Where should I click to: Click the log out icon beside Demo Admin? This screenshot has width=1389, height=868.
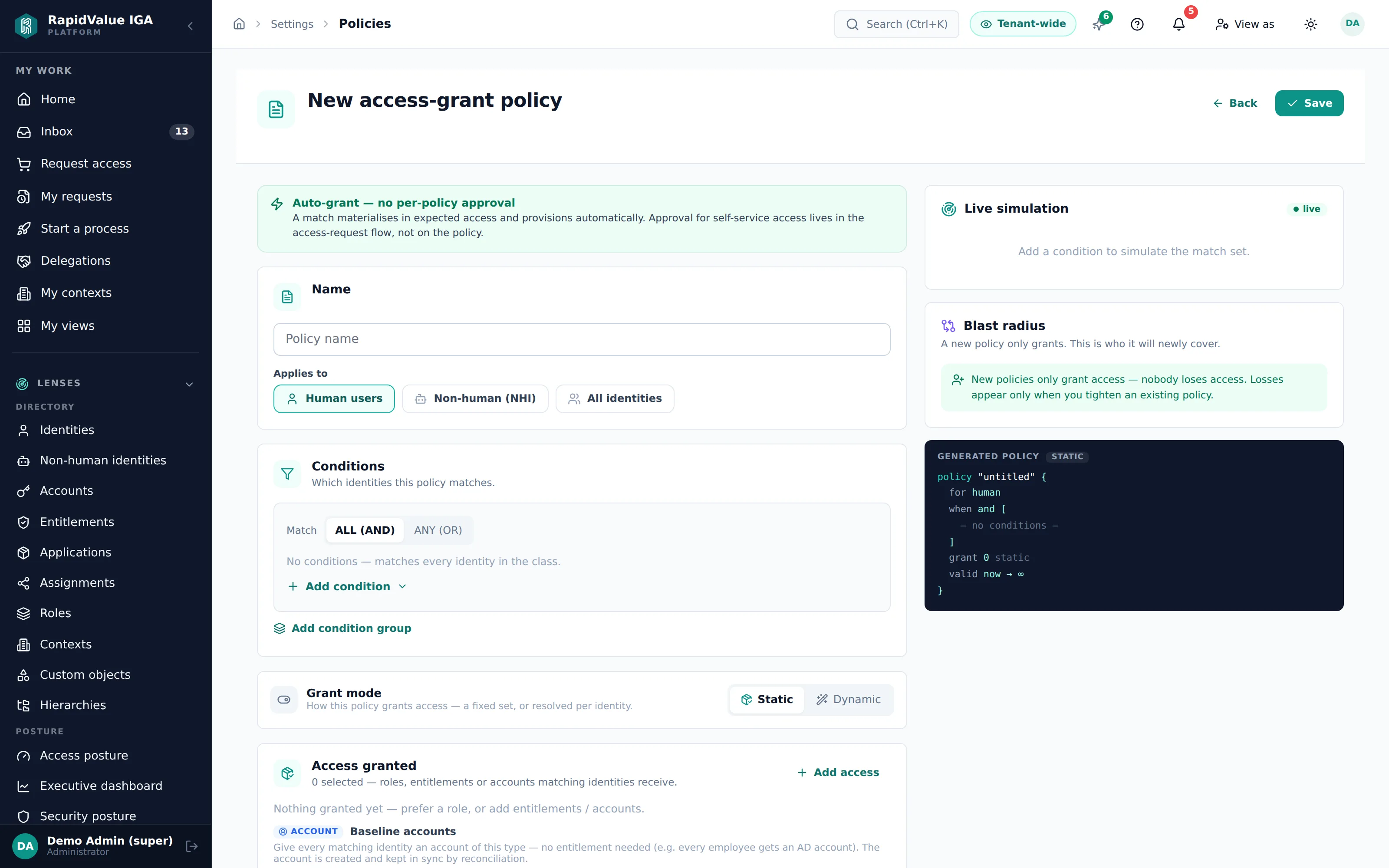(x=192, y=845)
